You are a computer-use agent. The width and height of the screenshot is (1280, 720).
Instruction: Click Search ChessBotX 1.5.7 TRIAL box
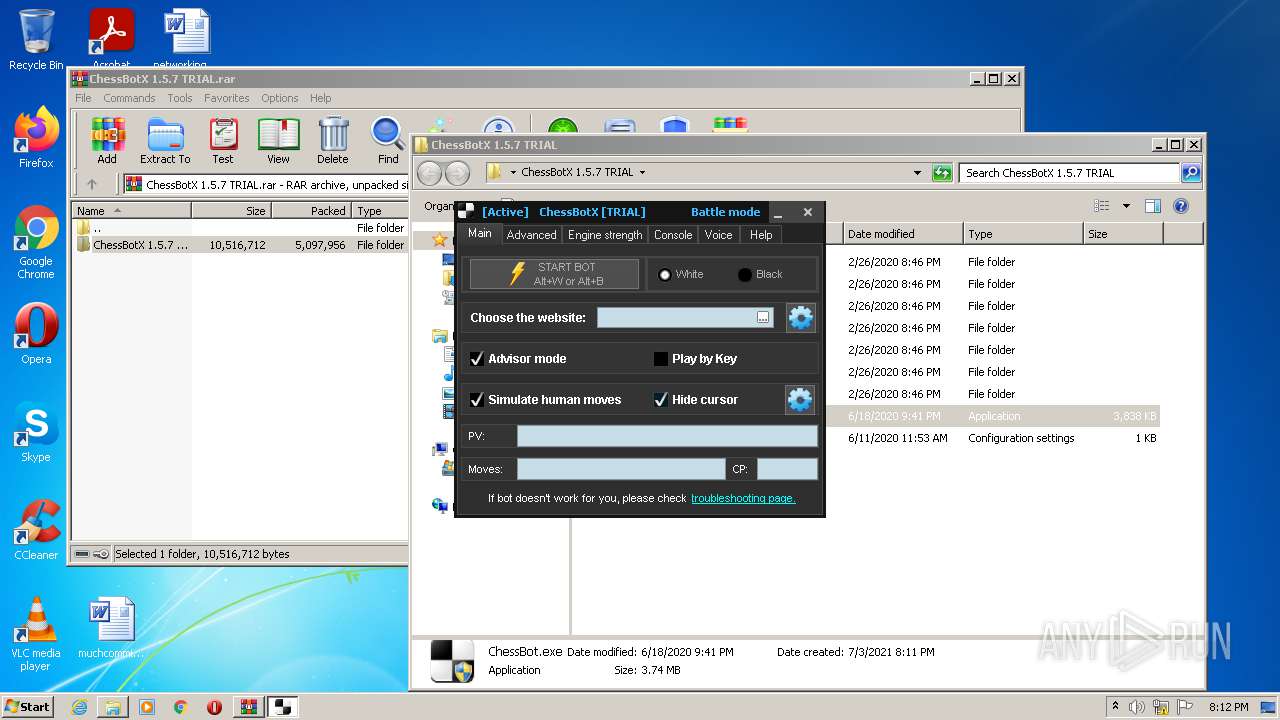pyautogui.click(x=1069, y=172)
